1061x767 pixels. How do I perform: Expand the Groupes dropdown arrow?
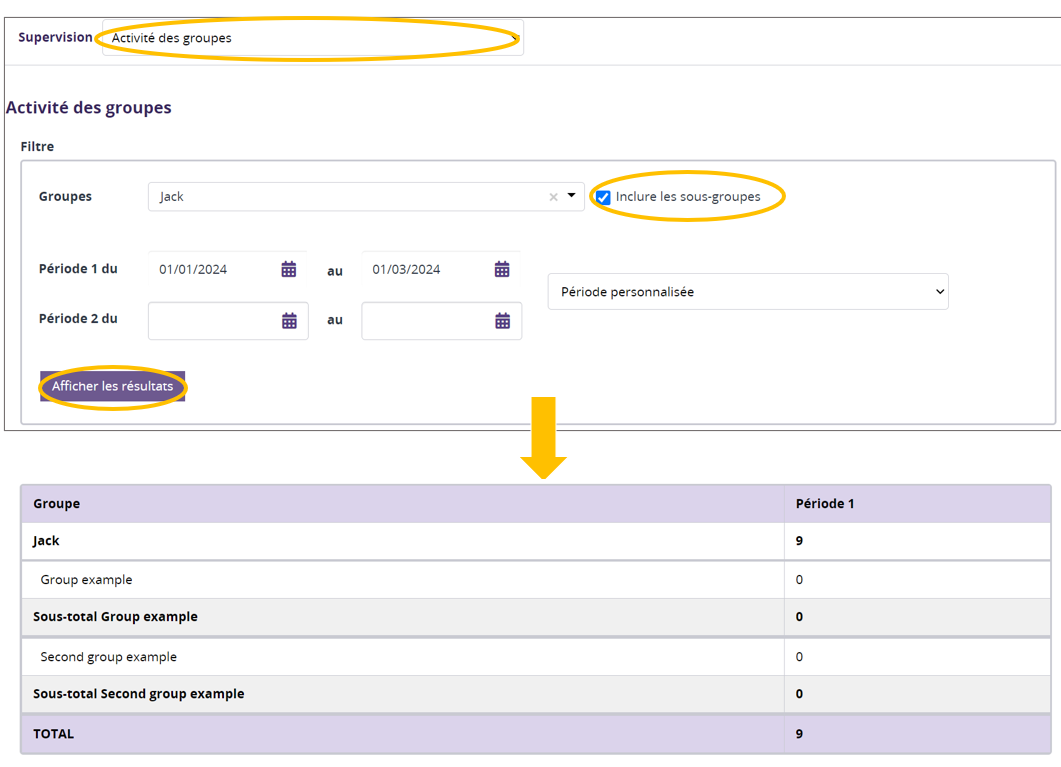click(571, 196)
